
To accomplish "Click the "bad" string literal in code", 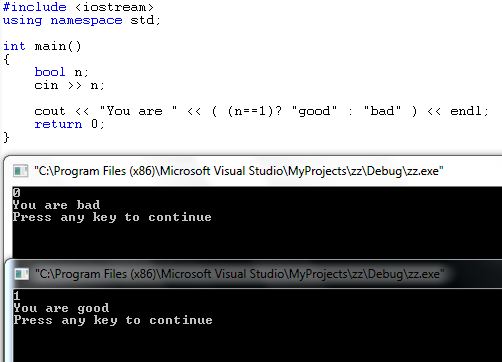I will (382, 111).
